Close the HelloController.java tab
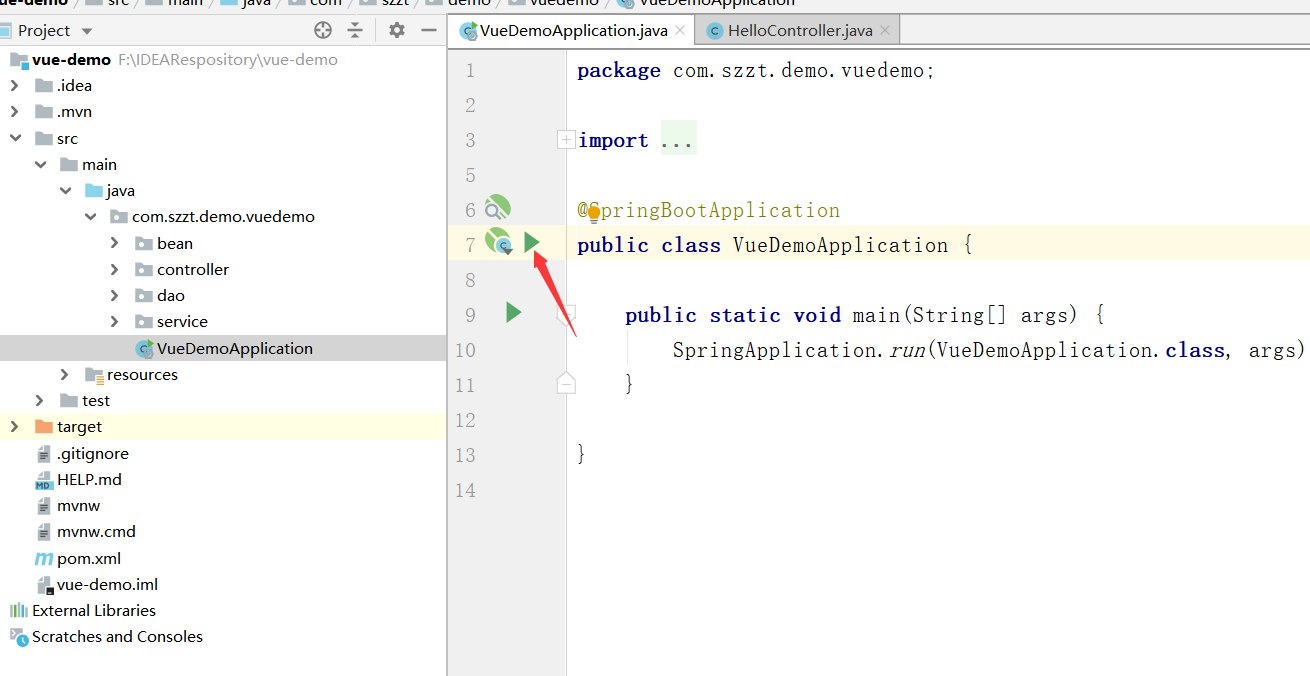The width and height of the screenshot is (1310, 676). tap(885, 31)
